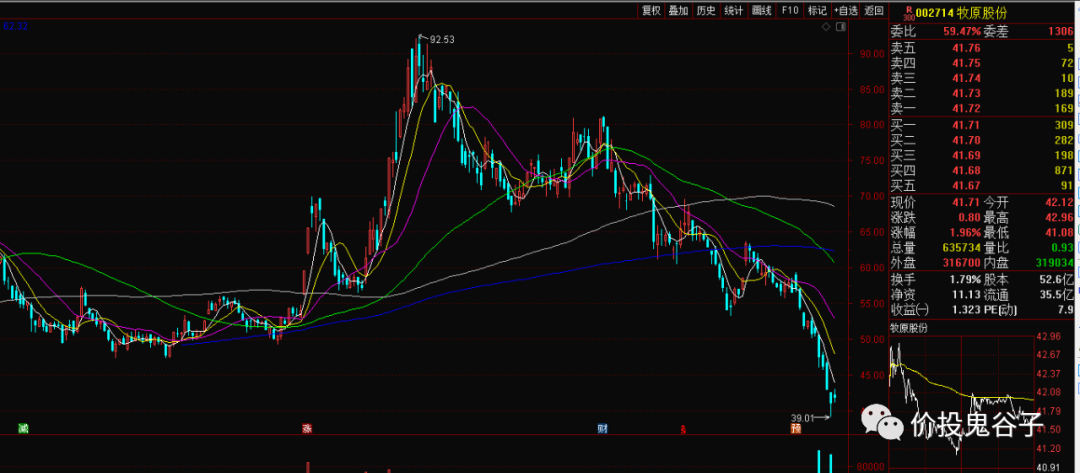This screenshot has width=1080, height=473.
Task: Add stock via +自选 button
Action: (846, 11)
